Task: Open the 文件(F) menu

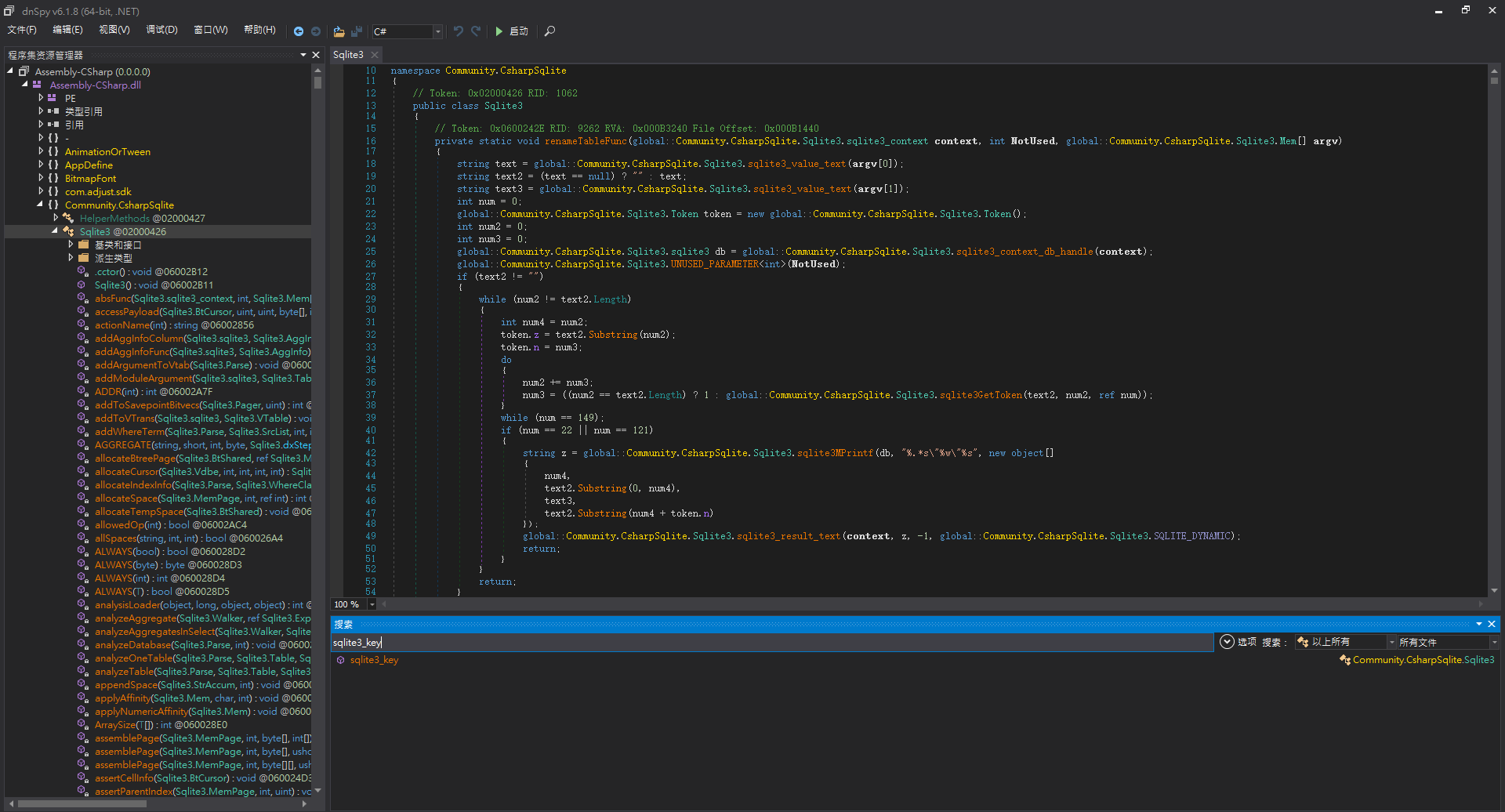Action: [22, 30]
